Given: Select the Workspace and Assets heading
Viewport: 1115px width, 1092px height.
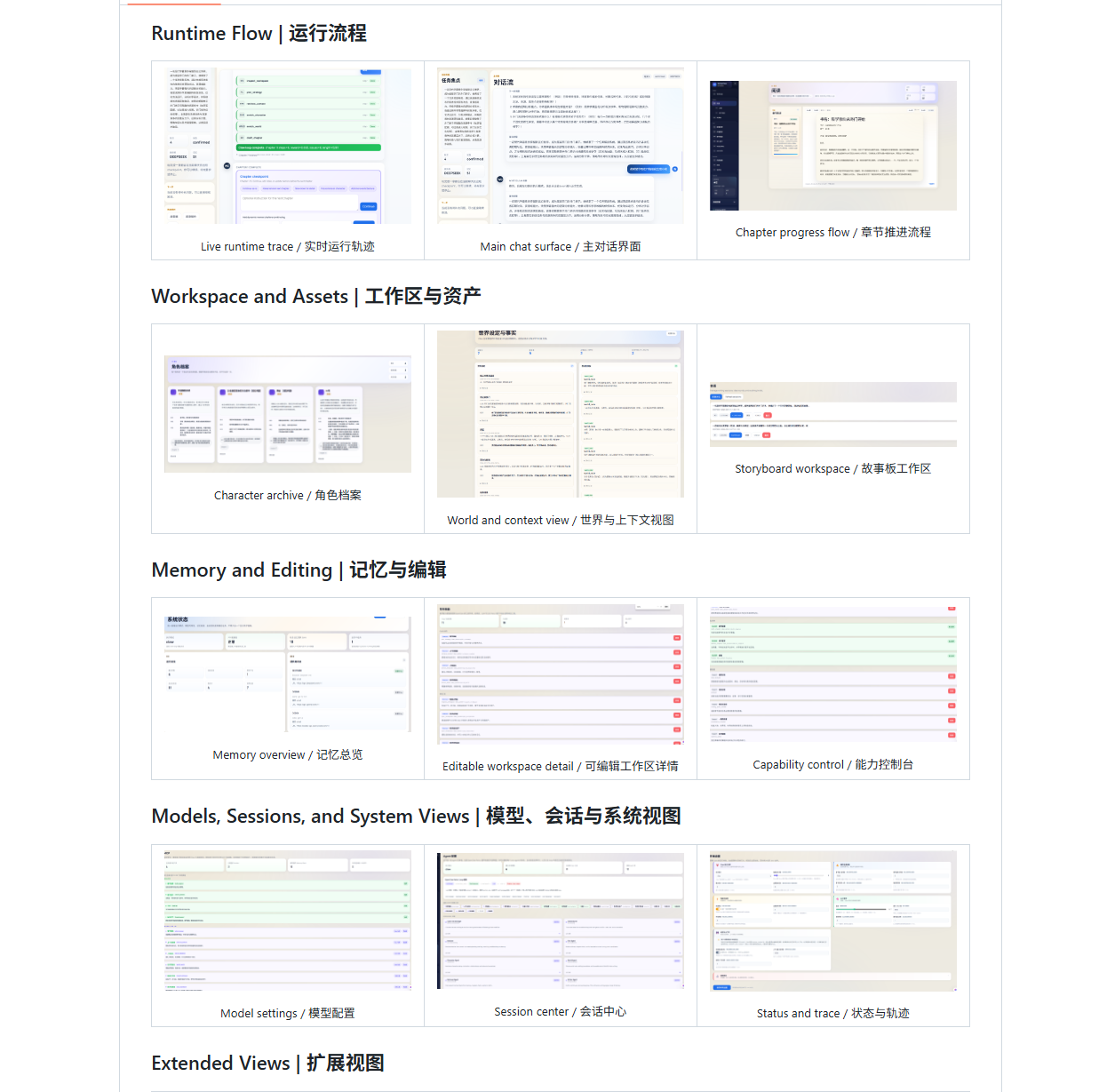Looking at the screenshot, I should (315, 297).
